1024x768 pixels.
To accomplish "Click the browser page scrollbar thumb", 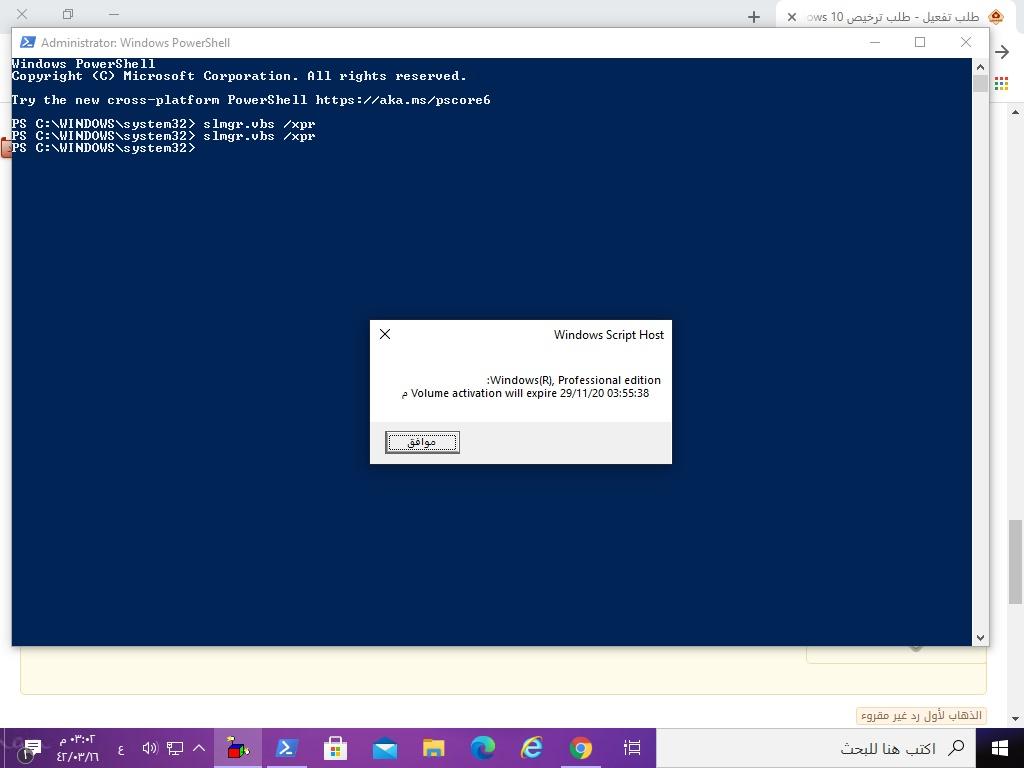I will 1015,562.
